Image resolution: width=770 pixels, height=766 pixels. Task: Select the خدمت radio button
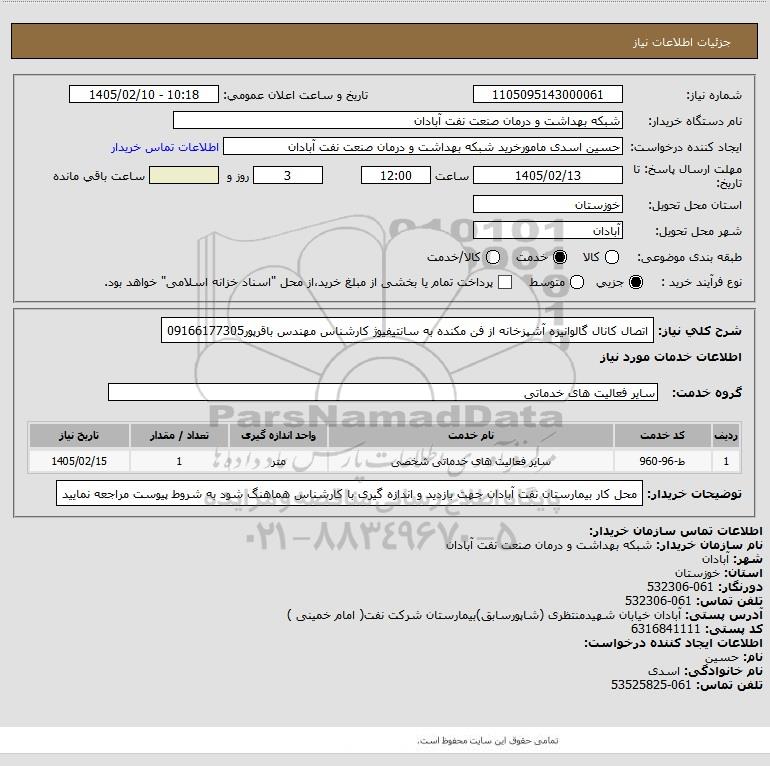tap(559, 257)
